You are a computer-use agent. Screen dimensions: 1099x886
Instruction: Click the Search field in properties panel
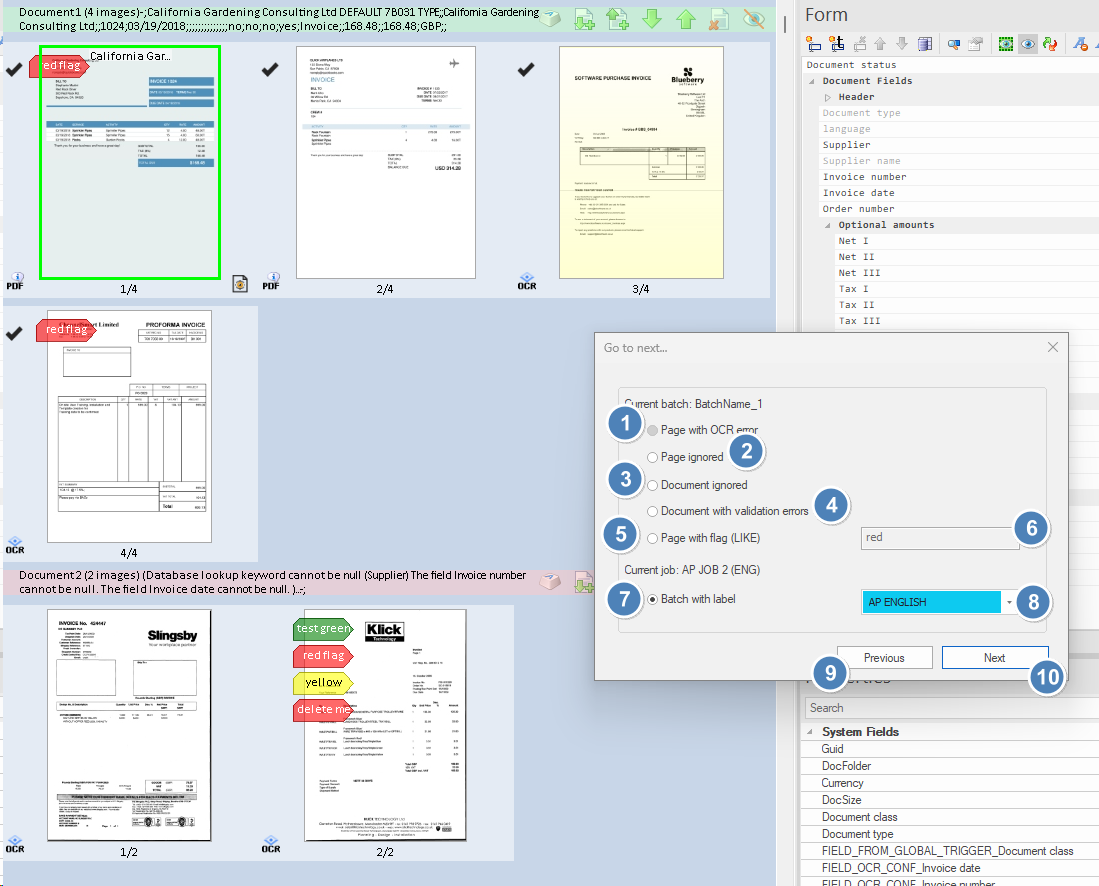tap(950, 708)
